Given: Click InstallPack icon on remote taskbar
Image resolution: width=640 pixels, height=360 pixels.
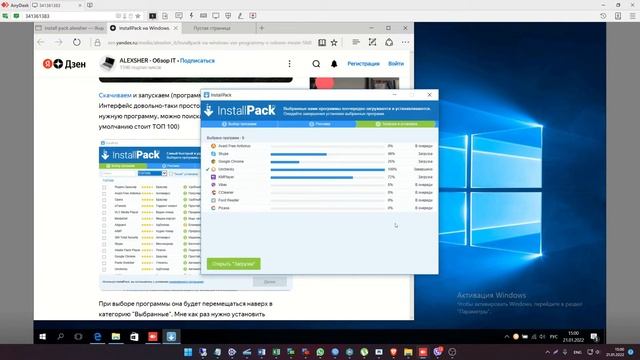Looking at the screenshot, I should (171, 337).
